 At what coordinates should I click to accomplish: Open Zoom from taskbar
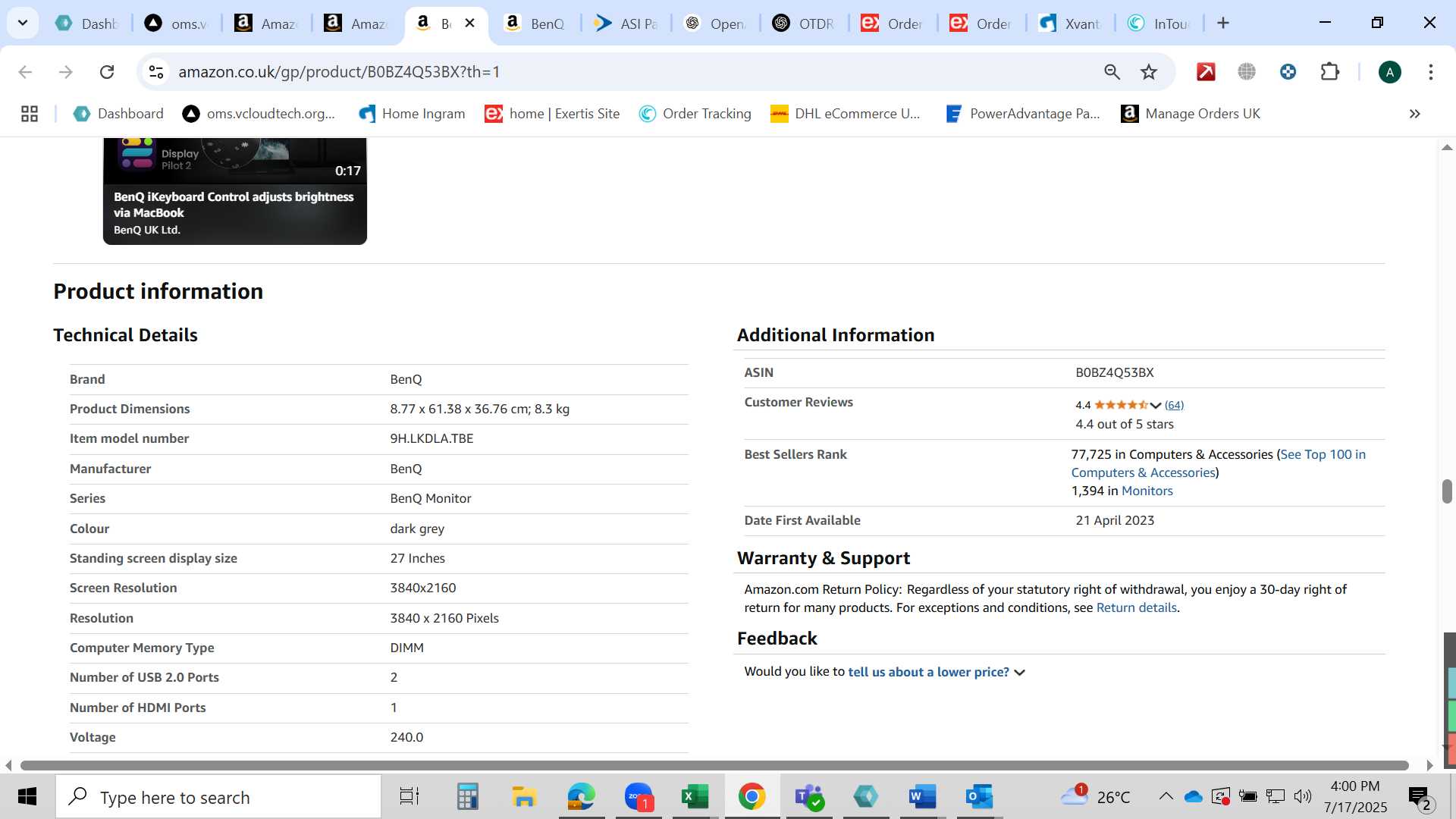point(639,797)
